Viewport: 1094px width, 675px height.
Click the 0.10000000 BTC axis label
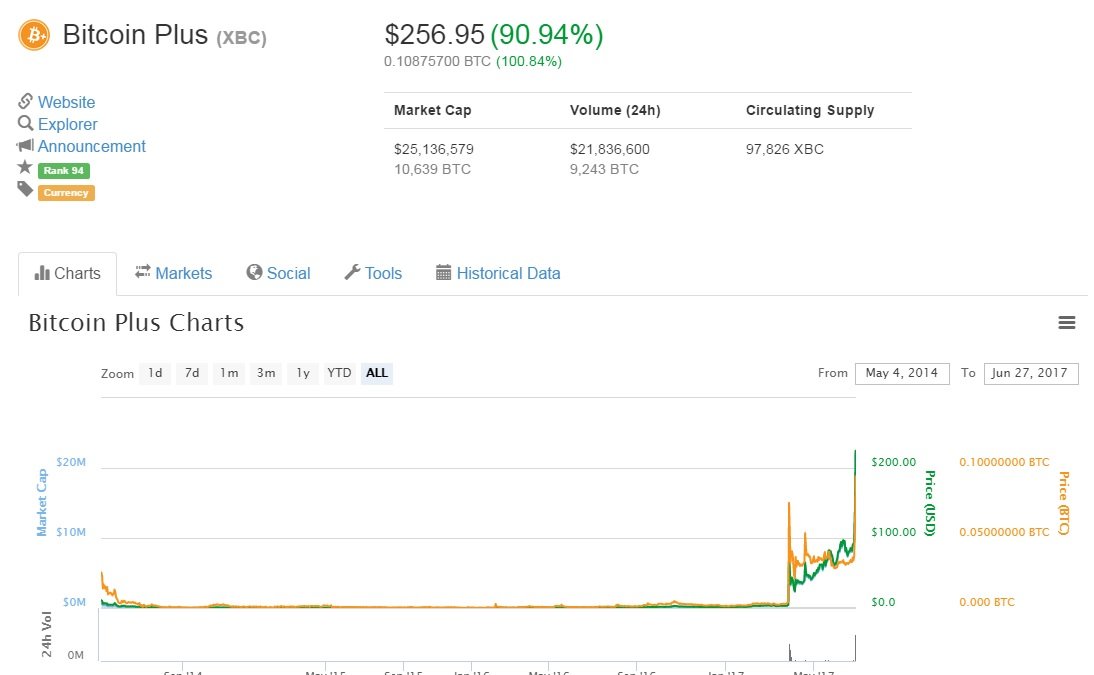pyautogui.click(x=1004, y=462)
